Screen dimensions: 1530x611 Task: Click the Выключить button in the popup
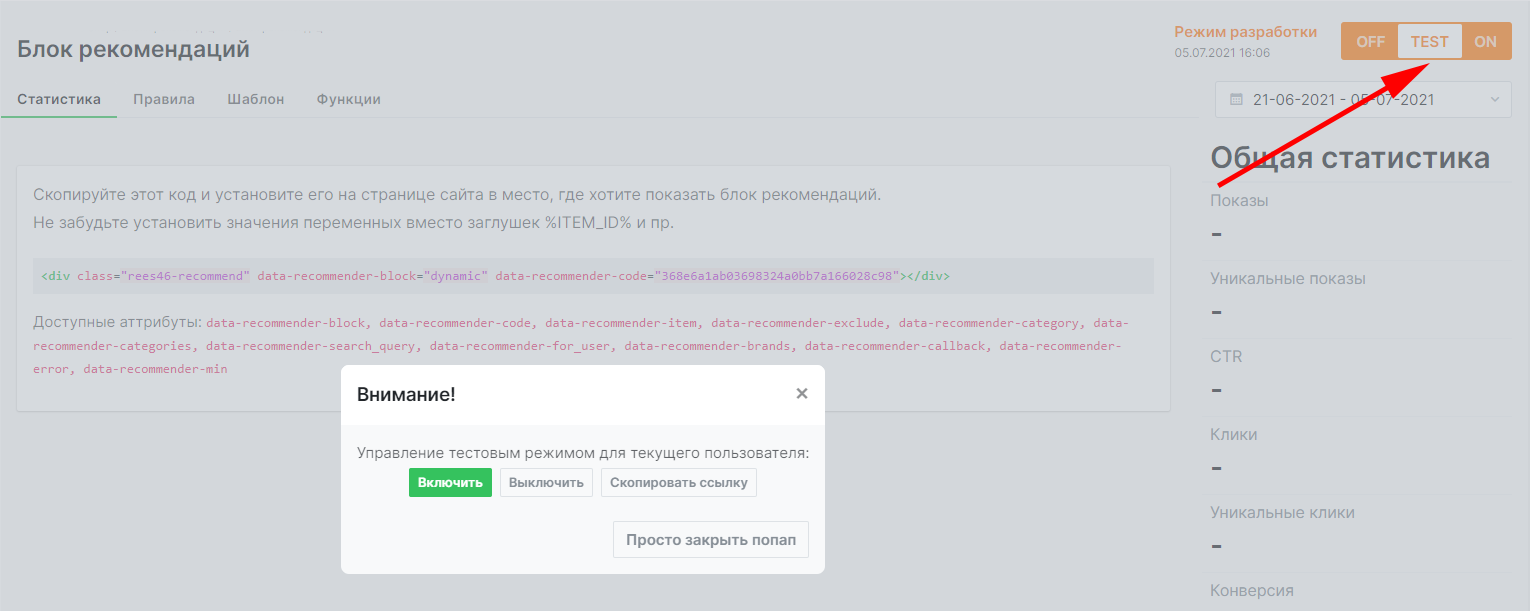[x=546, y=481]
